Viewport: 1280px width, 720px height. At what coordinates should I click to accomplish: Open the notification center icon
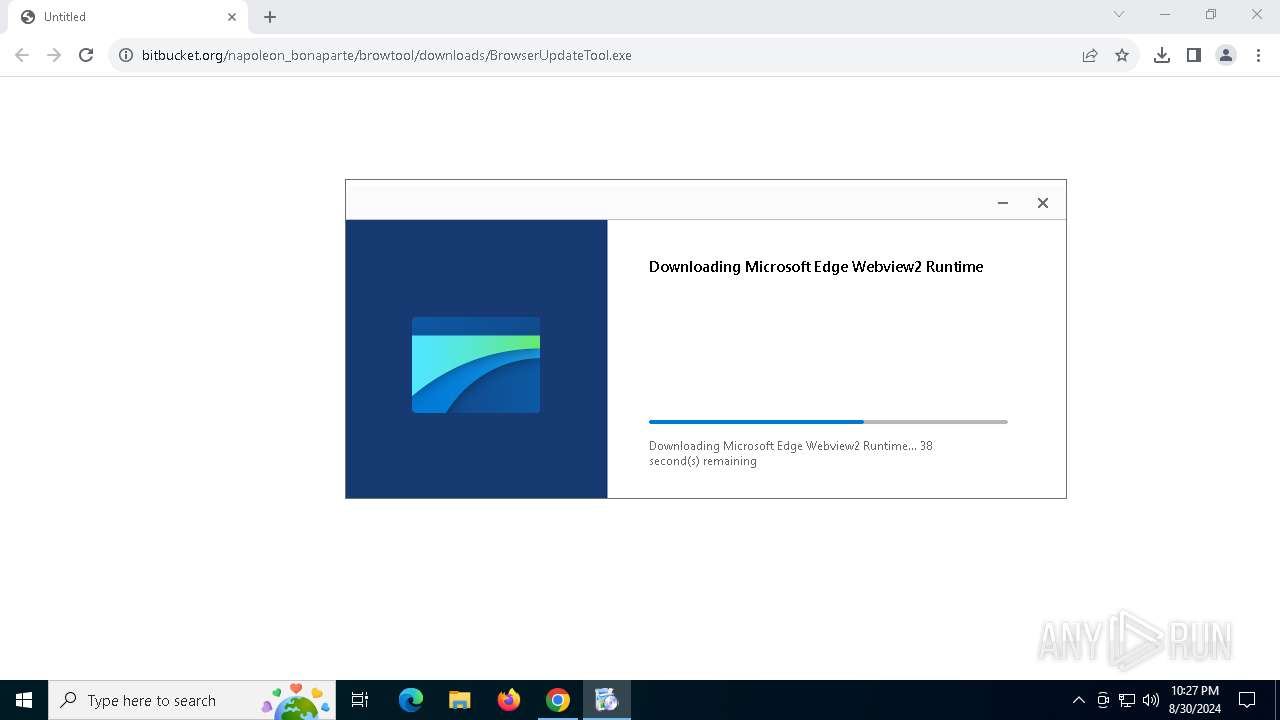[1247, 700]
